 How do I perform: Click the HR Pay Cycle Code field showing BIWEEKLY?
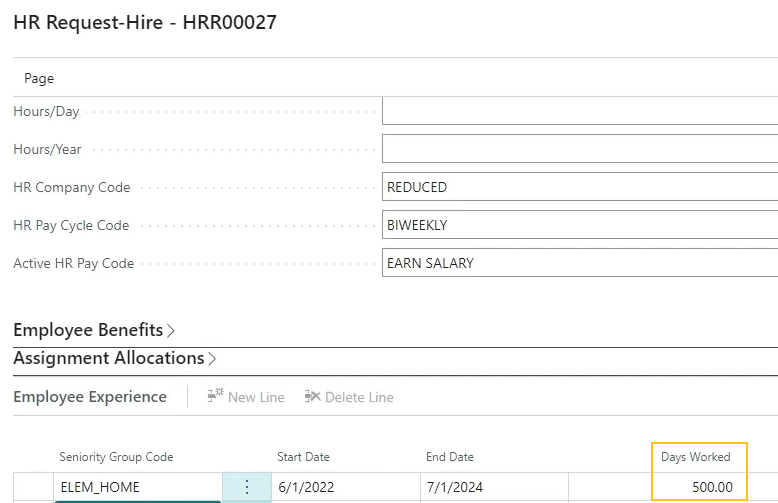(x=580, y=225)
